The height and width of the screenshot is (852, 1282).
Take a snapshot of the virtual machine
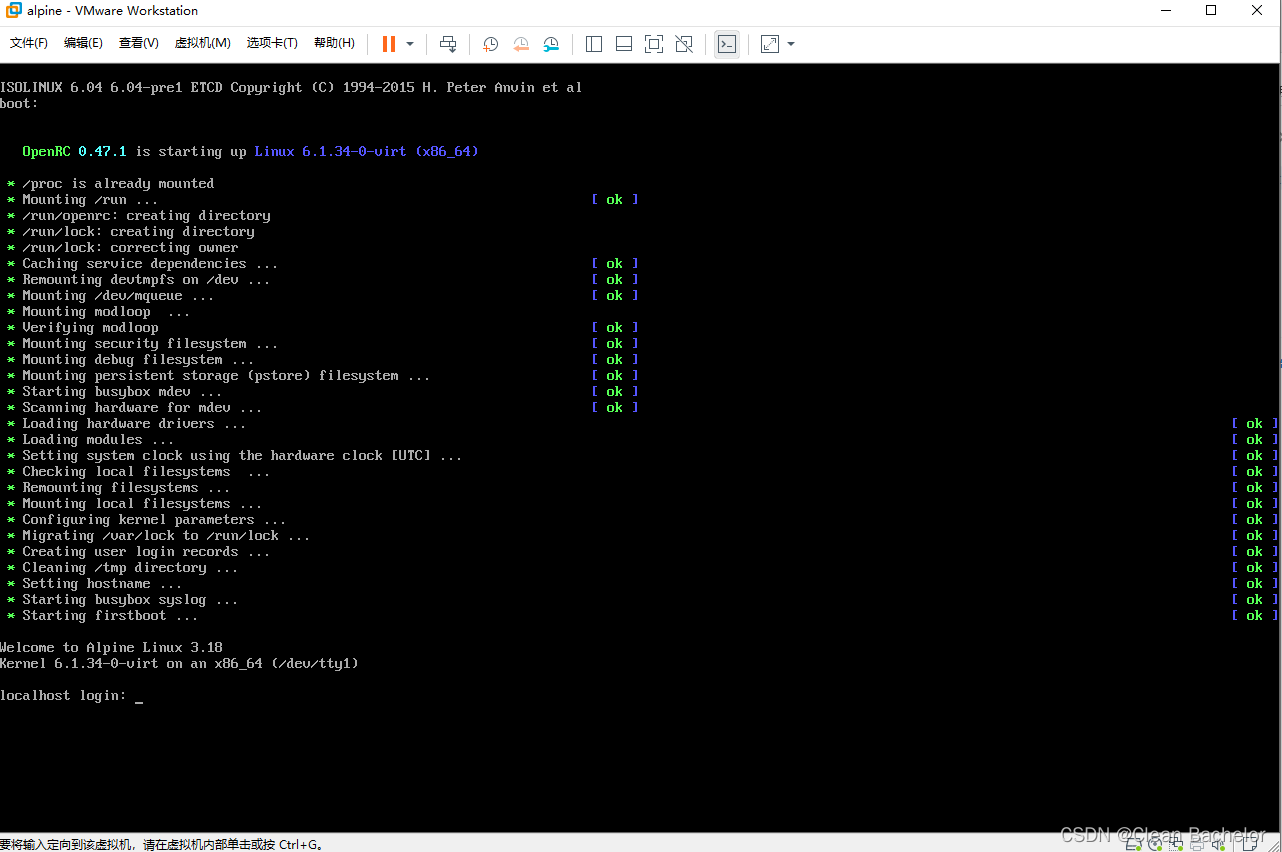coord(490,44)
